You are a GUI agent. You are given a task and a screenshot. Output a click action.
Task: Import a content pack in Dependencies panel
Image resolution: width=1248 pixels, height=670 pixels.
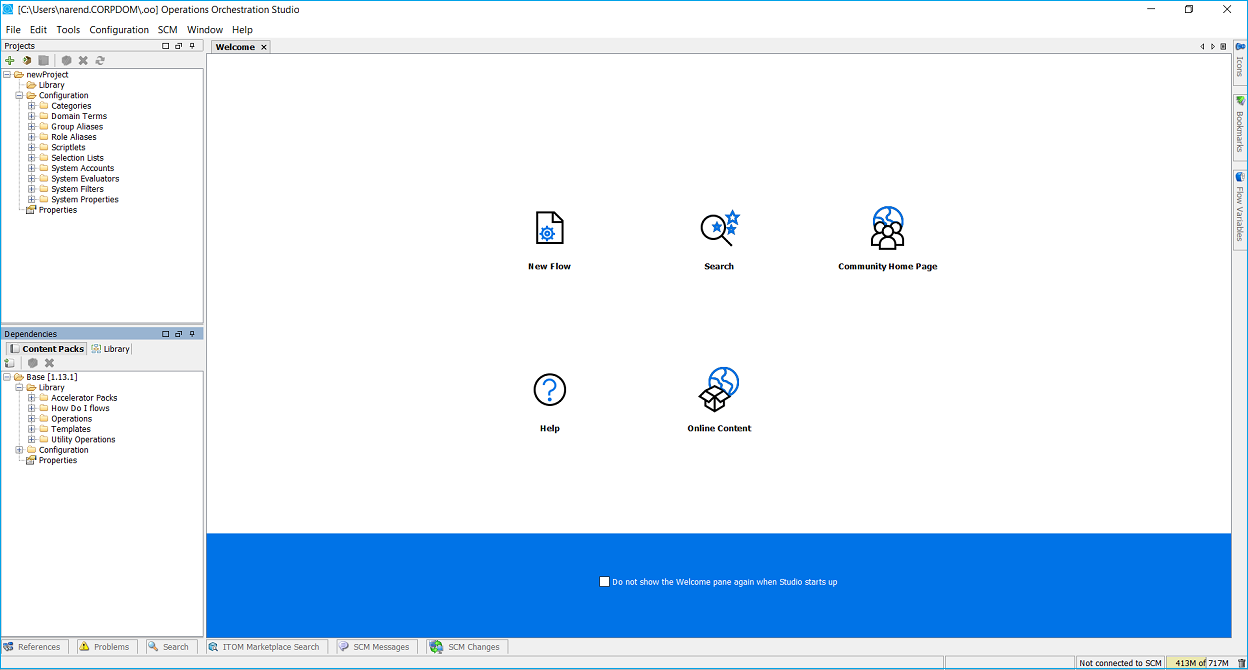click(x=10, y=362)
